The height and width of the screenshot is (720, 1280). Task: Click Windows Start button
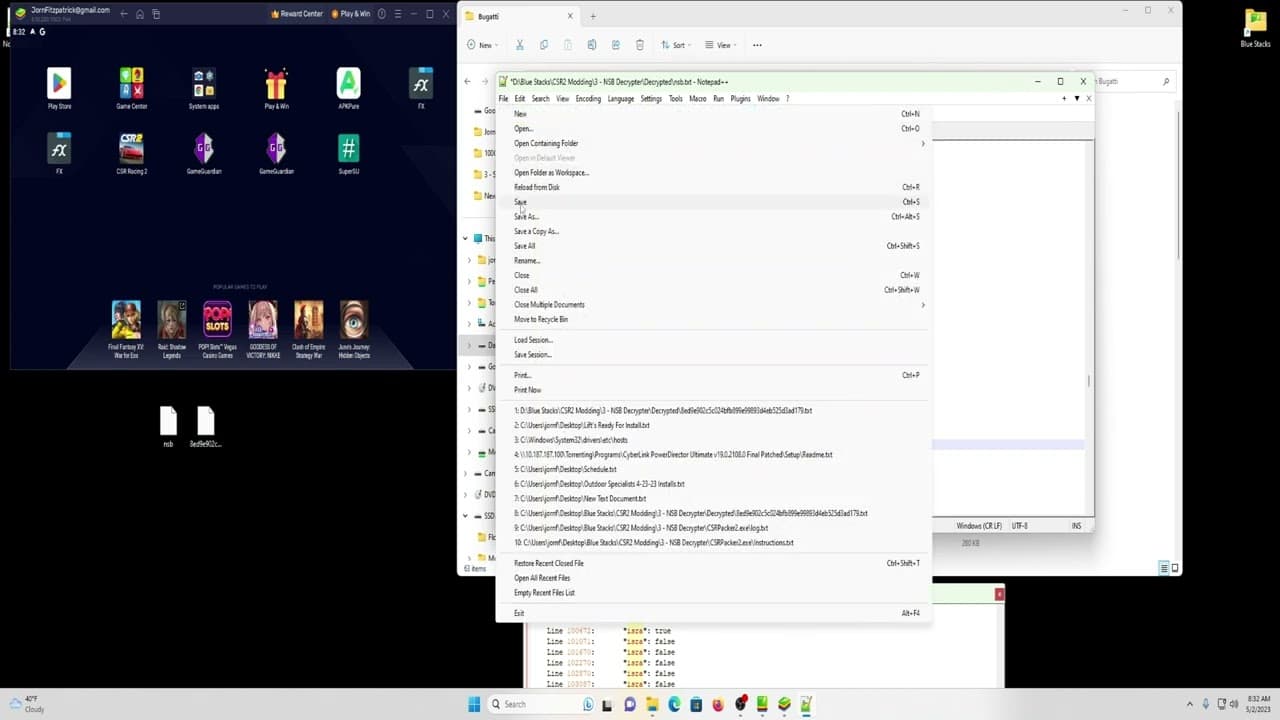(474, 704)
